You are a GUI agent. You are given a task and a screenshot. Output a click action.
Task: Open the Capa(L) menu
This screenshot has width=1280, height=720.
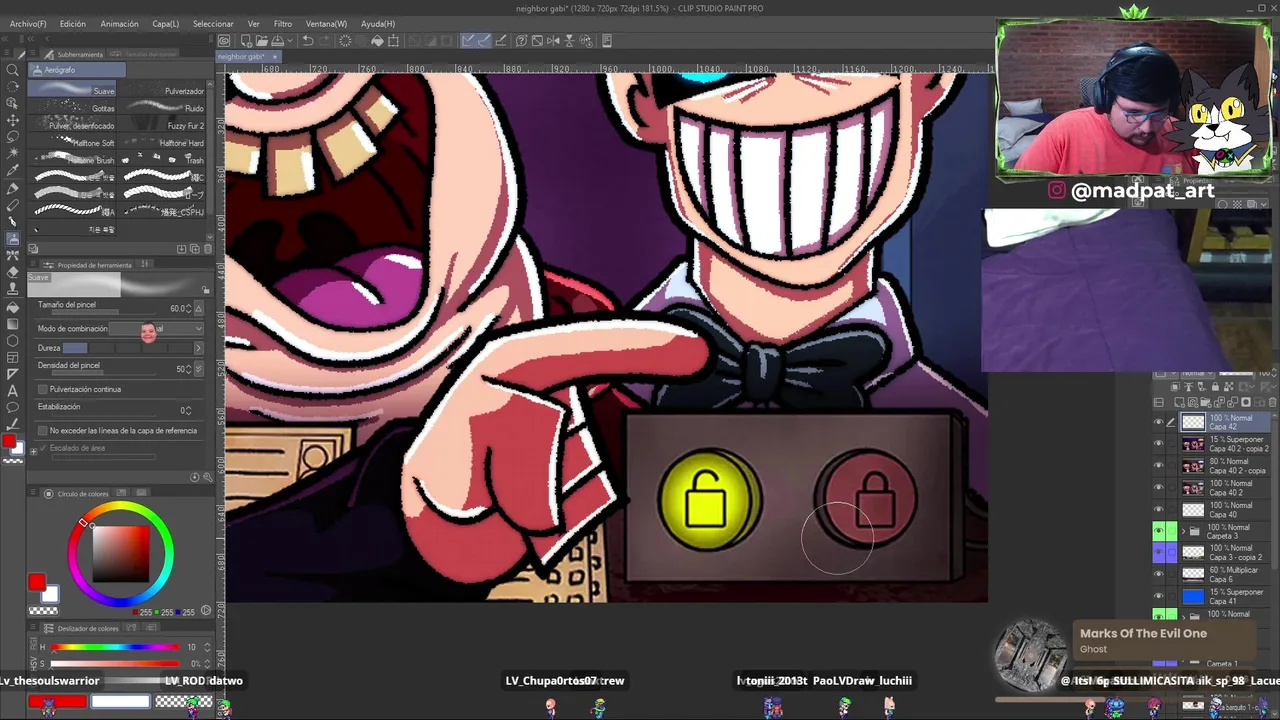[166, 23]
